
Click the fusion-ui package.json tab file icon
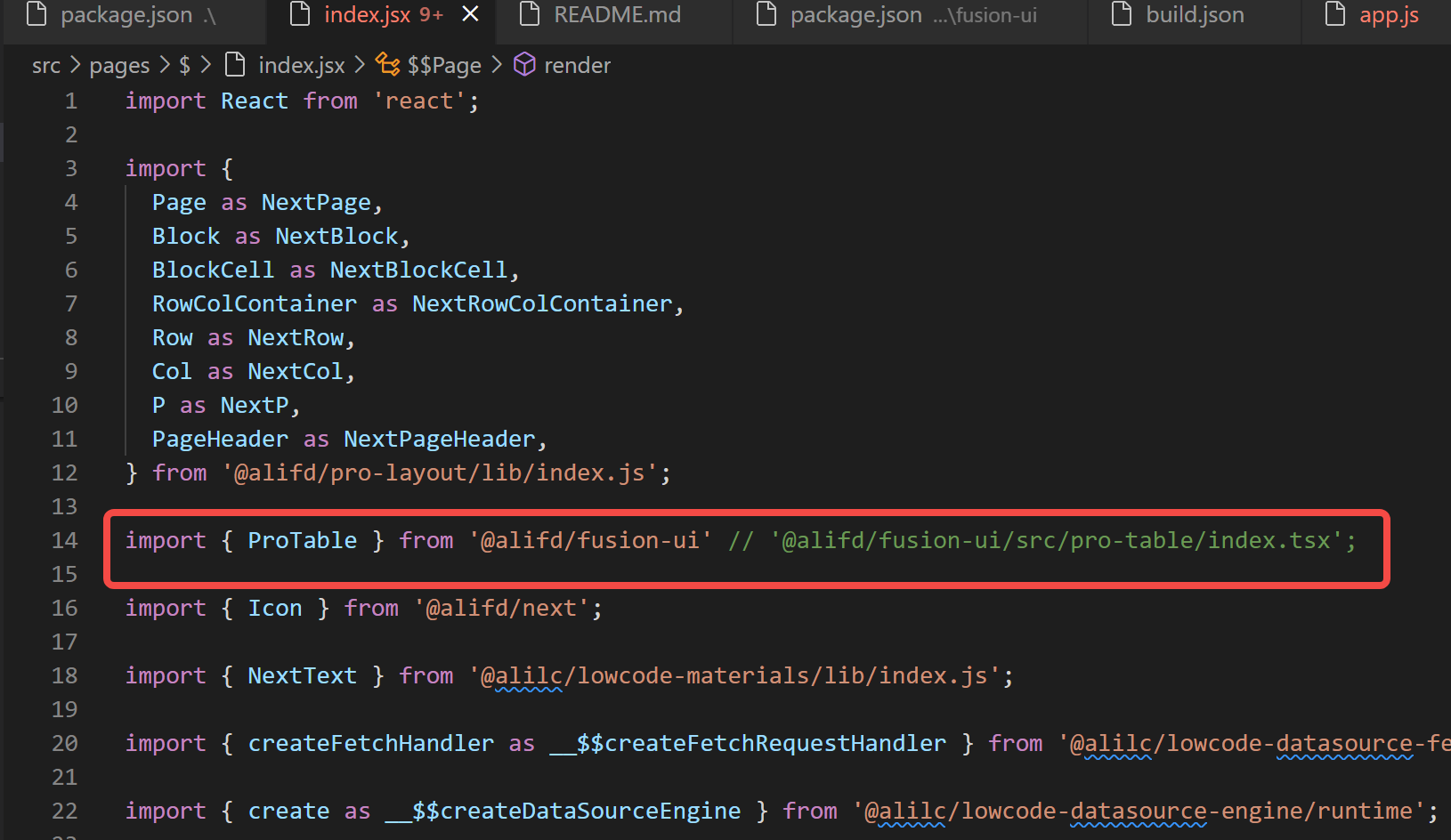pyautogui.click(x=766, y=14)
